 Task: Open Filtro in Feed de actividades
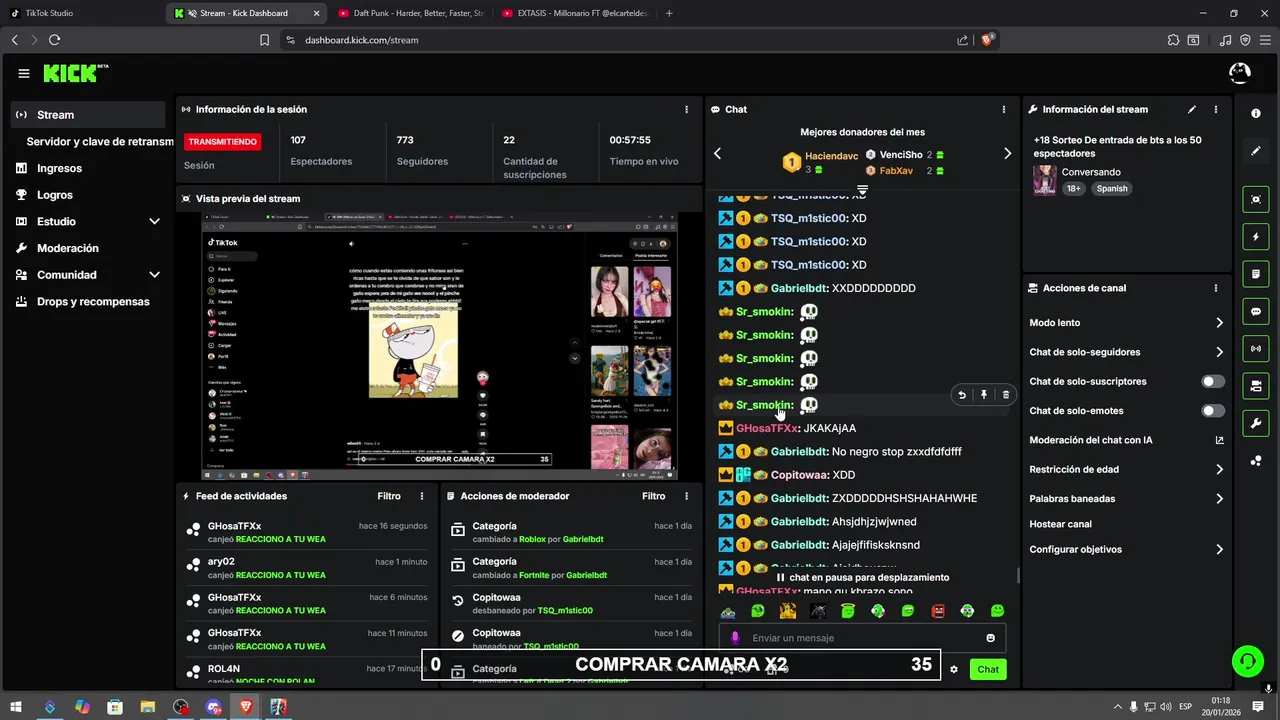[389, 496]
